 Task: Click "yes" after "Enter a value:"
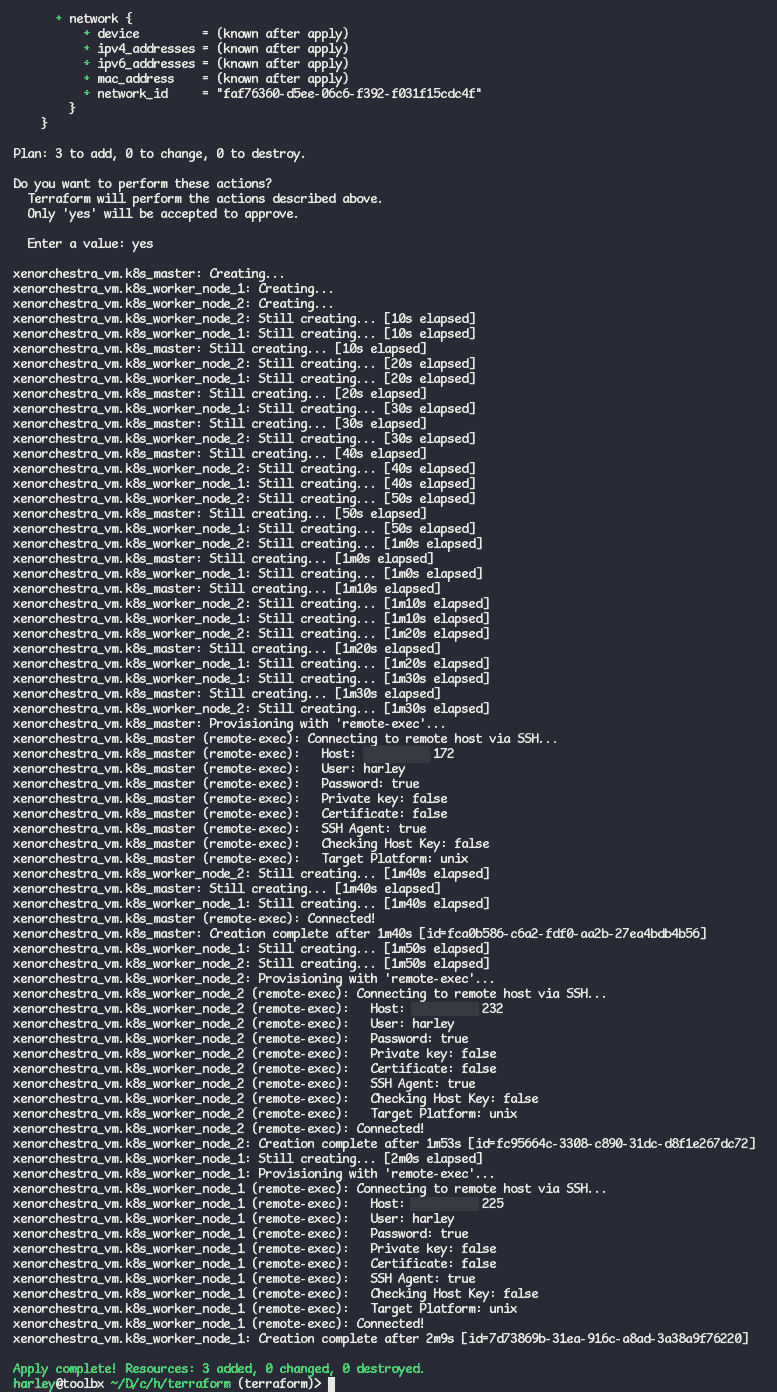pos(142,244)
